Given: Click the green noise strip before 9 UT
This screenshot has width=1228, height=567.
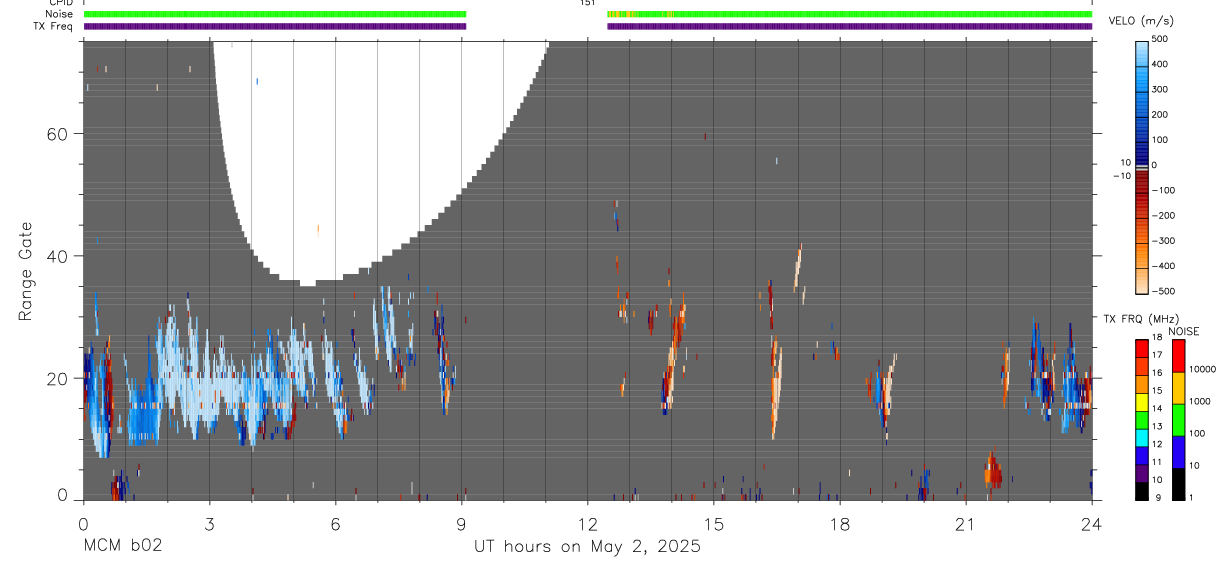Looking at the screenshot, I should click(275, 14).
